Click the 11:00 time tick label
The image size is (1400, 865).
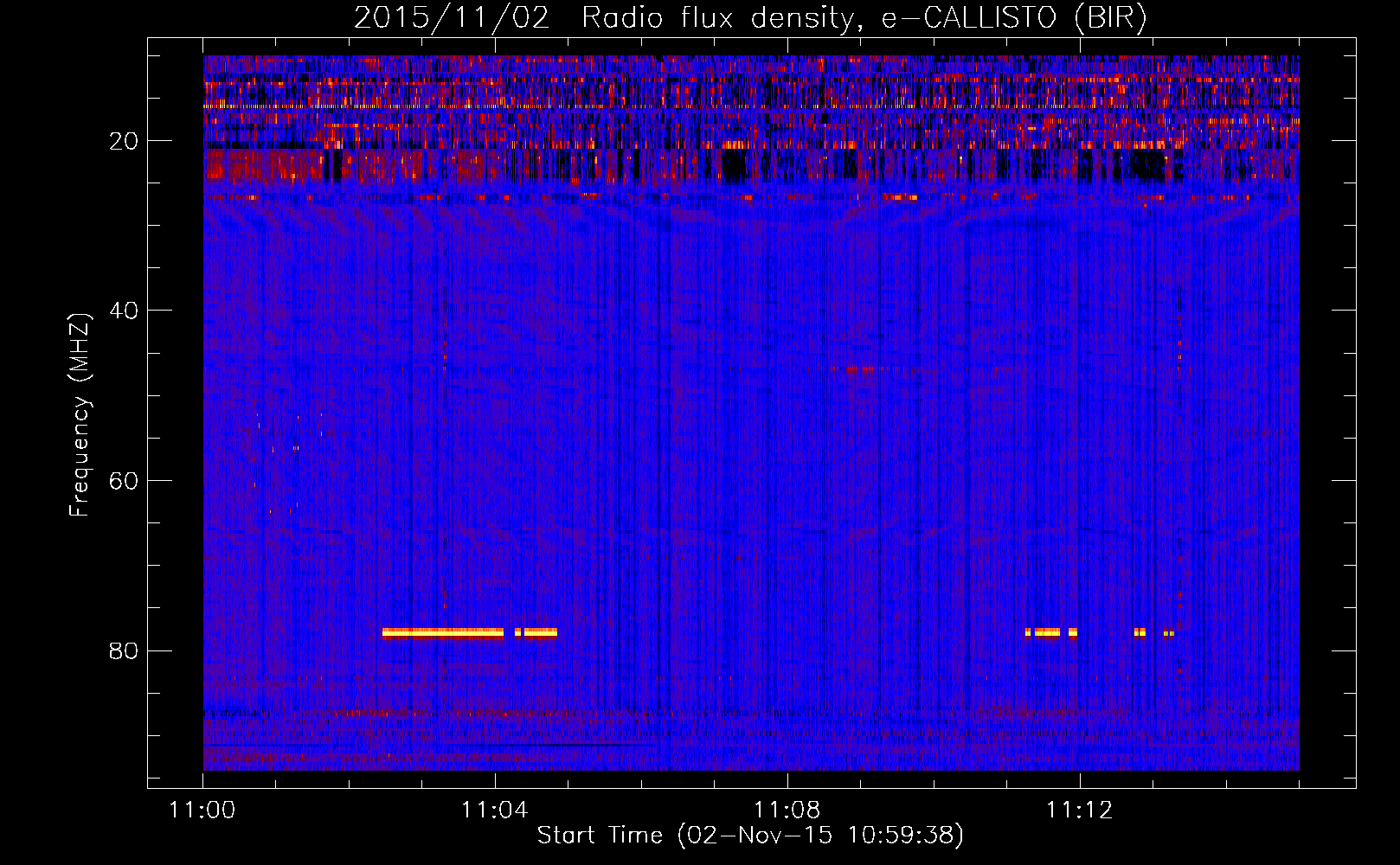coord(202,811)
